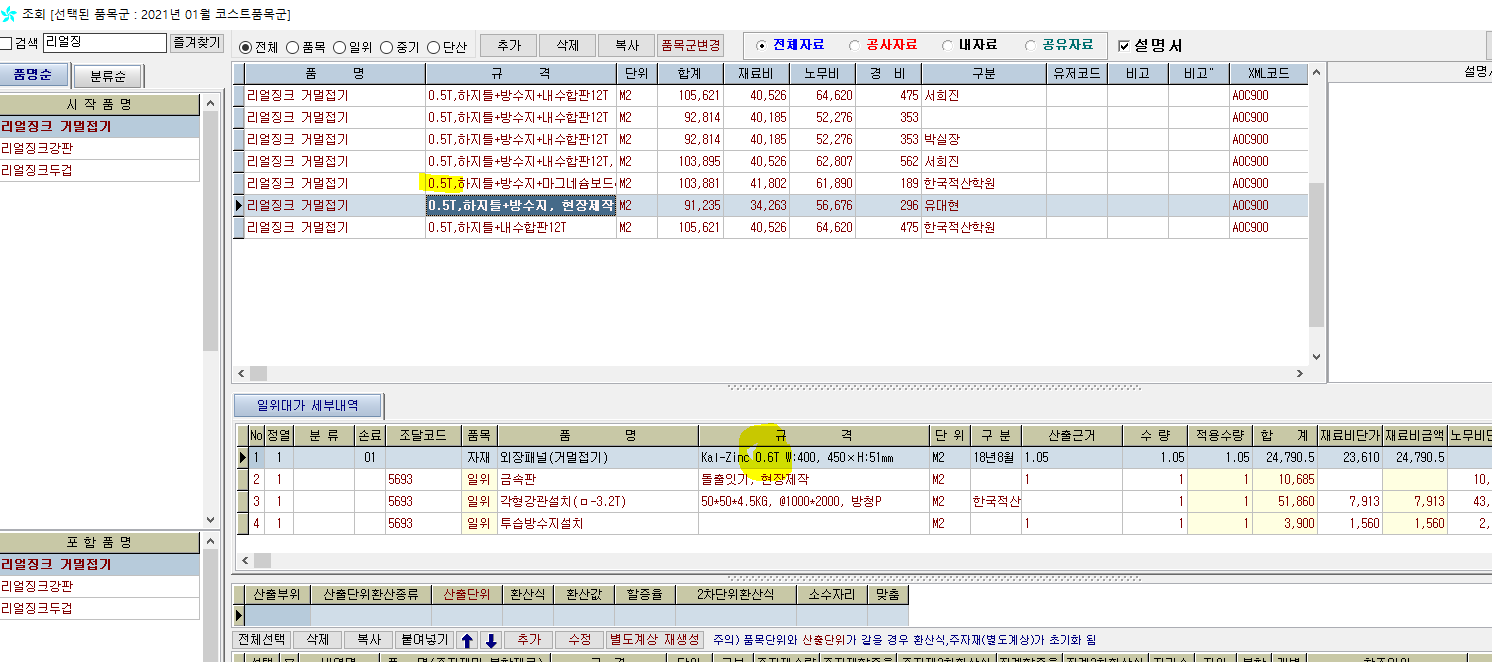Uncheck the 설명서 checkbox
This screenshot has width=1492, height=662.
coord(1124,46)
